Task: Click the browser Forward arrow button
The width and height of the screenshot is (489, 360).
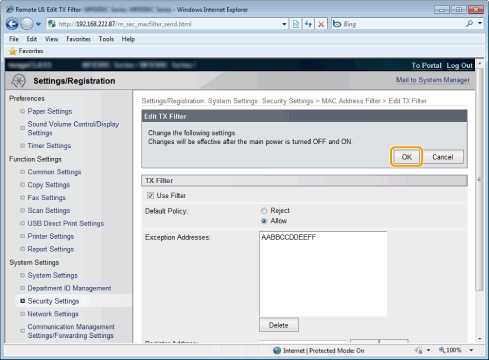Action: pyautogui.click(x=27, y=24)
